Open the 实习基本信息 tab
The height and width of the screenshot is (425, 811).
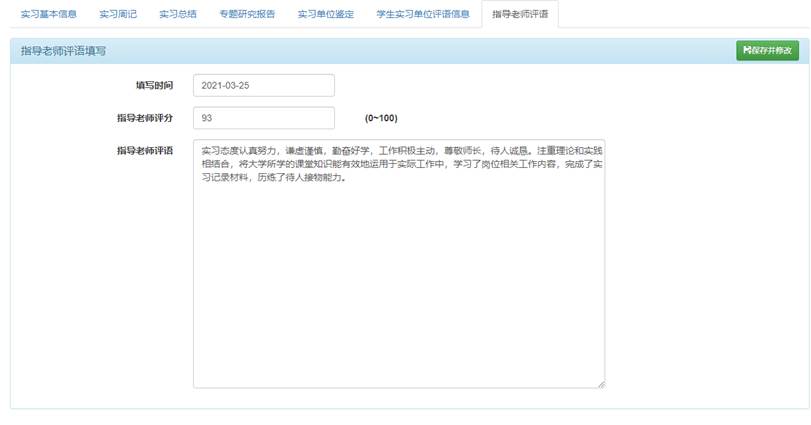48,15
